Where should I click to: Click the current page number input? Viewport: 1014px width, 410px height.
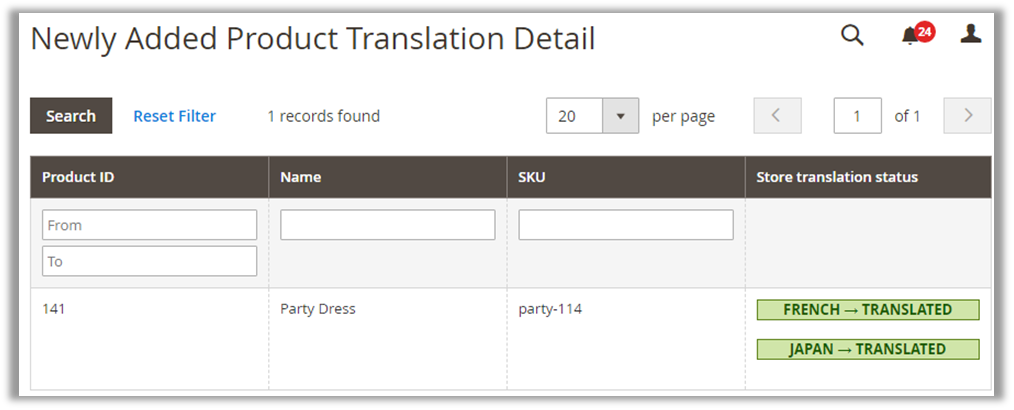pos(857,116)
